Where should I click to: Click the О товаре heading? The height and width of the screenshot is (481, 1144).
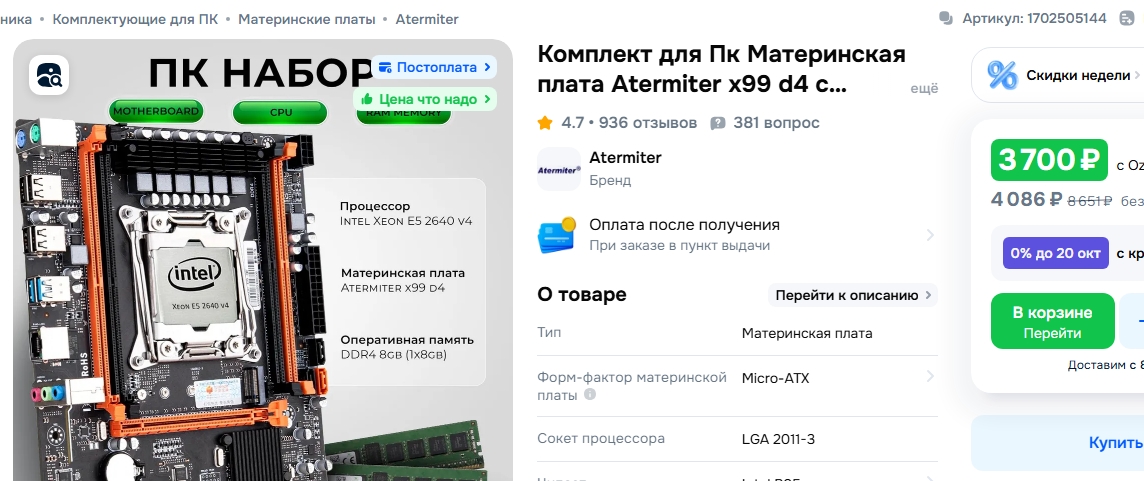[x=581, y=295]
